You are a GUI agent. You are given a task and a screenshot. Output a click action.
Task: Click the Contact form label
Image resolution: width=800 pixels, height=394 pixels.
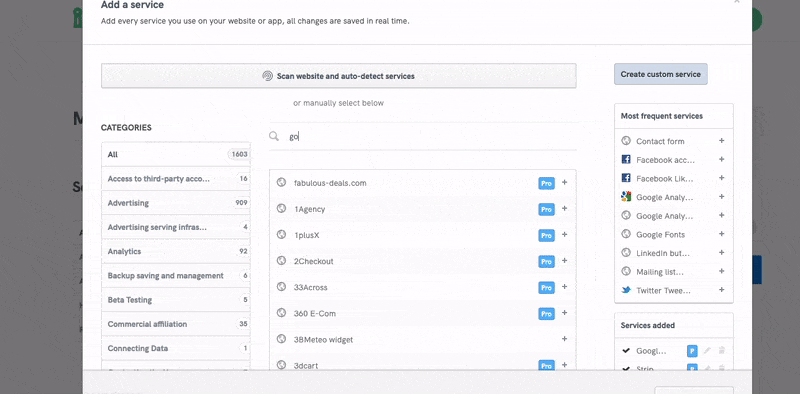click(x=660, y=141)
